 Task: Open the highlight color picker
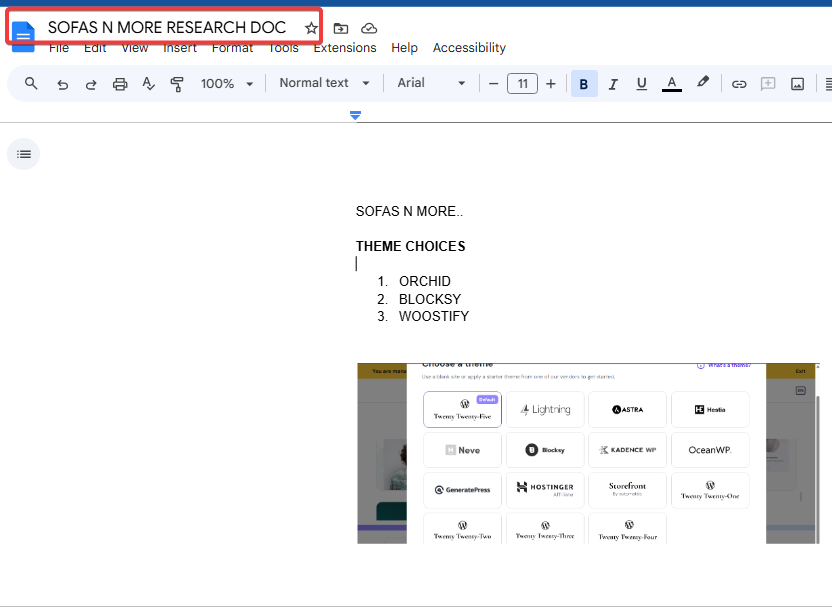click(703, 83)
